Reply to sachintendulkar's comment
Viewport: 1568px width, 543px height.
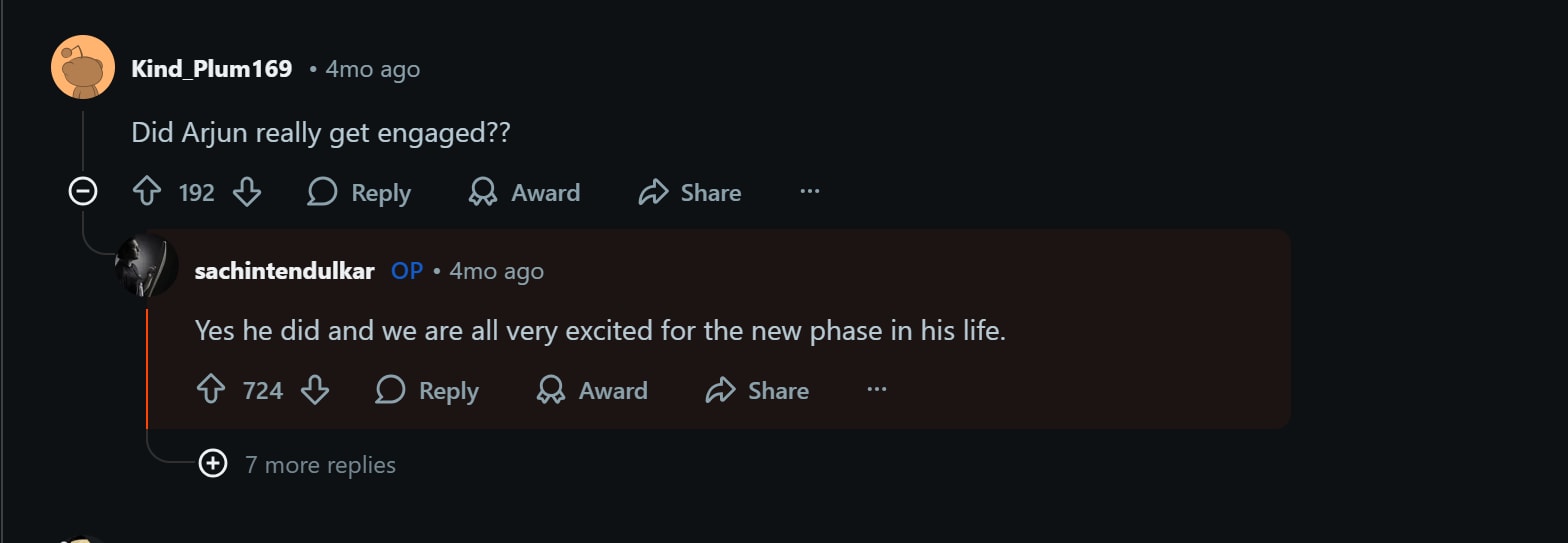click(427, 390)
